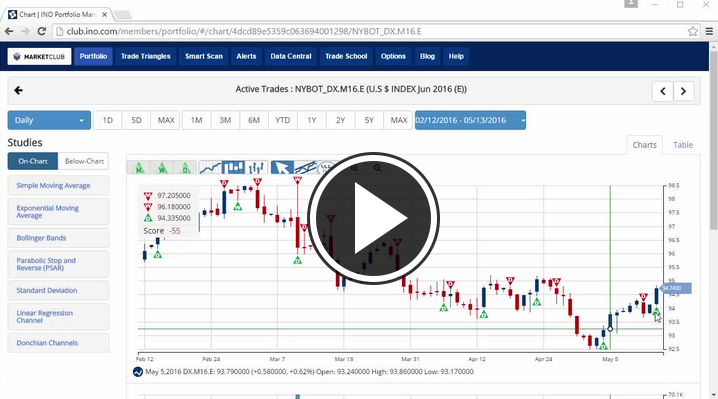This screenshot has height=399, width=718.
Task: Add Simple Moving Average study
Action: [x=58, y=186]
